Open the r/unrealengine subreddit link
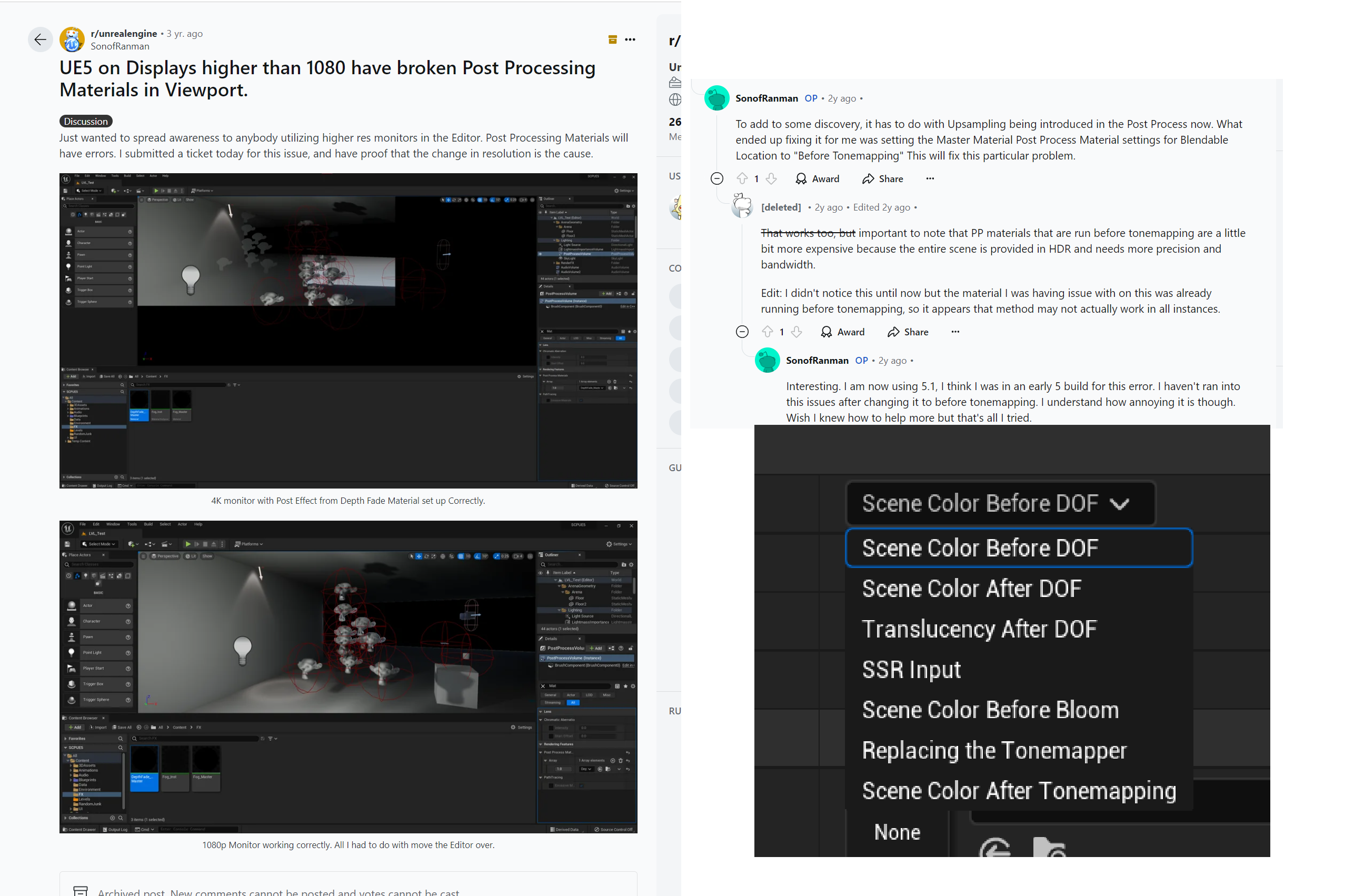1354x896 pixels. [x=123, y=33]
